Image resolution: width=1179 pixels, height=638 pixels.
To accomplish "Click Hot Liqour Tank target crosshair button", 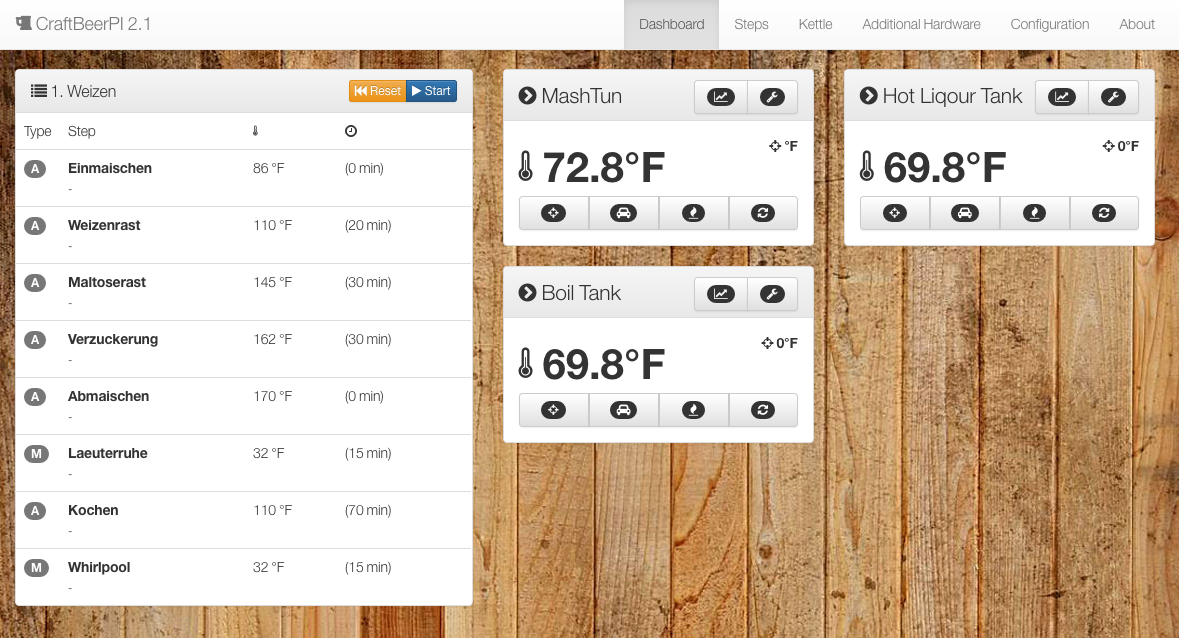I will [x=894, y=213].
